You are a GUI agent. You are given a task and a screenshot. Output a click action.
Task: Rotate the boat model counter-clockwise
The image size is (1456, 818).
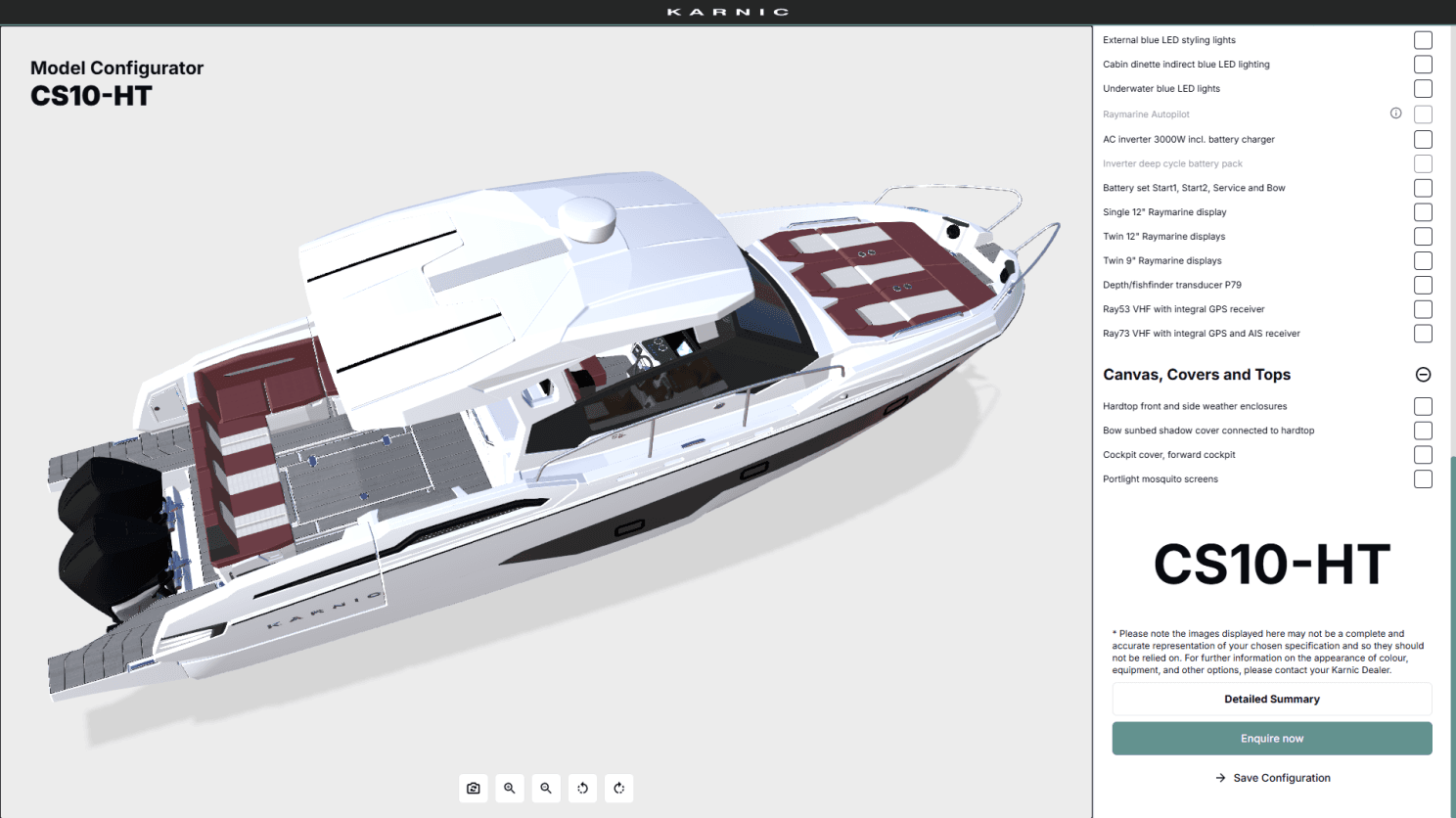coord(581,788)
